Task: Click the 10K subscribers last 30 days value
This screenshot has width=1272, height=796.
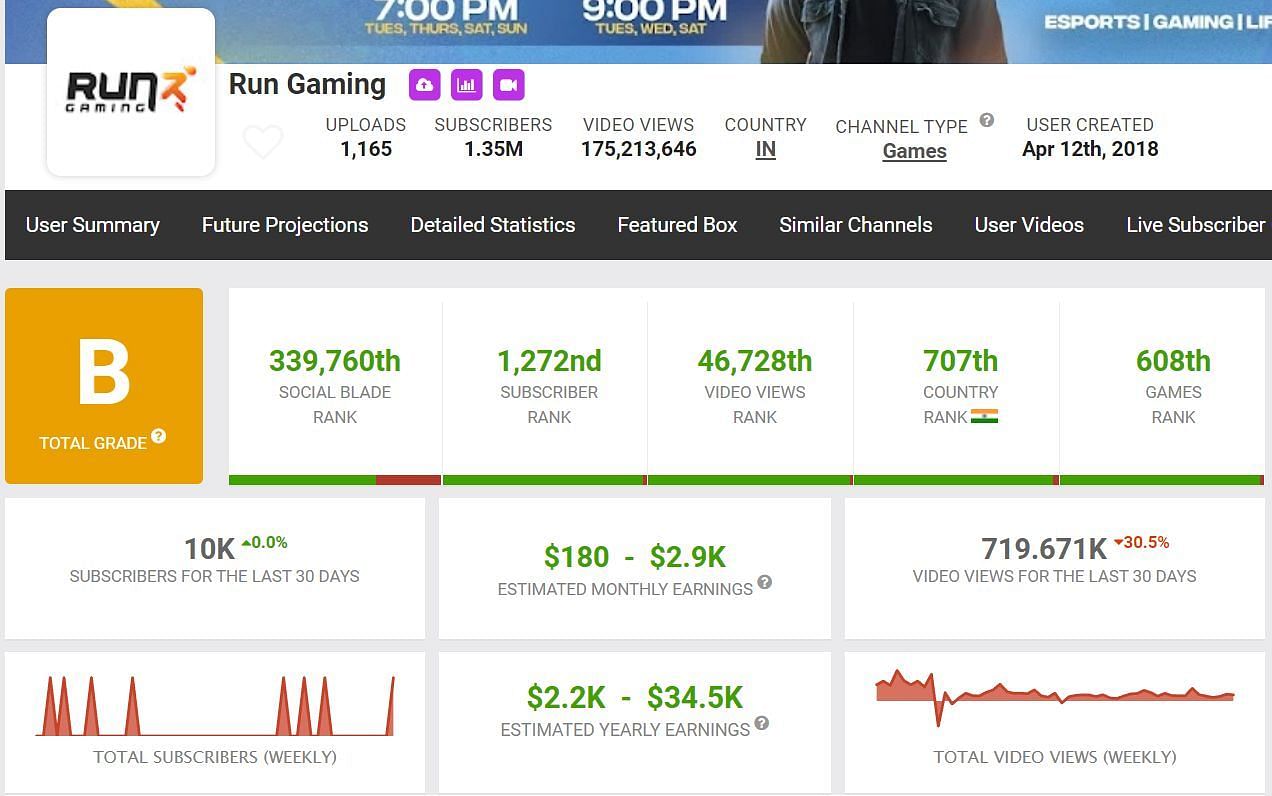Action: tap(209, 549)
